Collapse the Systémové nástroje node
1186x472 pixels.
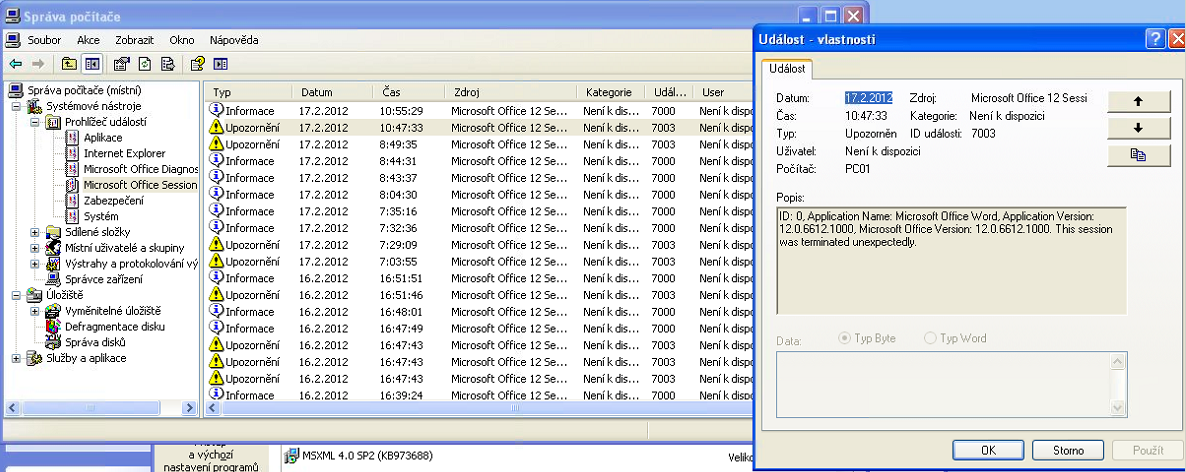[15, 106]
